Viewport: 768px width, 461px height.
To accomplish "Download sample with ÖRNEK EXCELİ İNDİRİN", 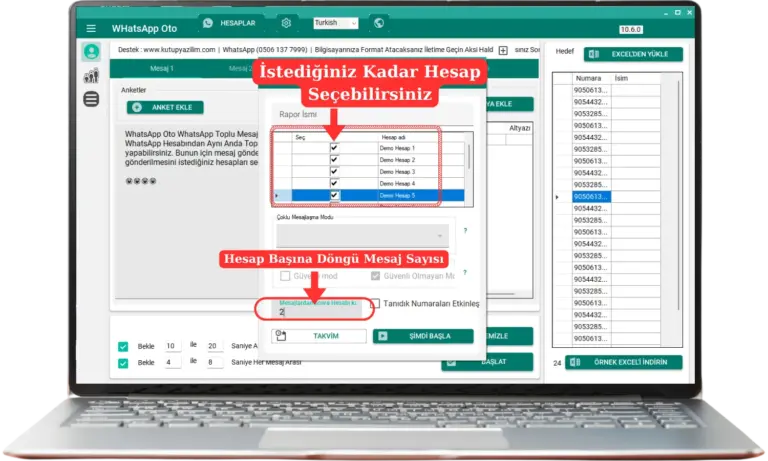I will point(624,363).
